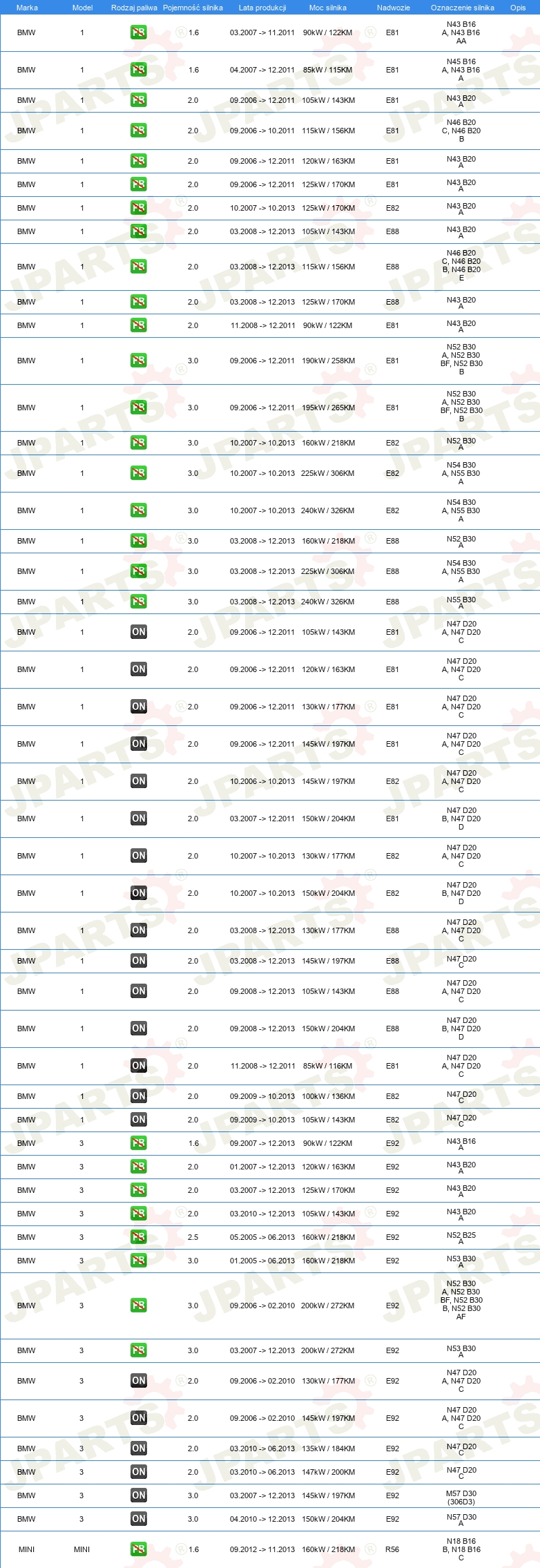Click petrol PB icon in 240kW/326KM E88 row
Screen dimensions: 540x1568
pos(139,602)
